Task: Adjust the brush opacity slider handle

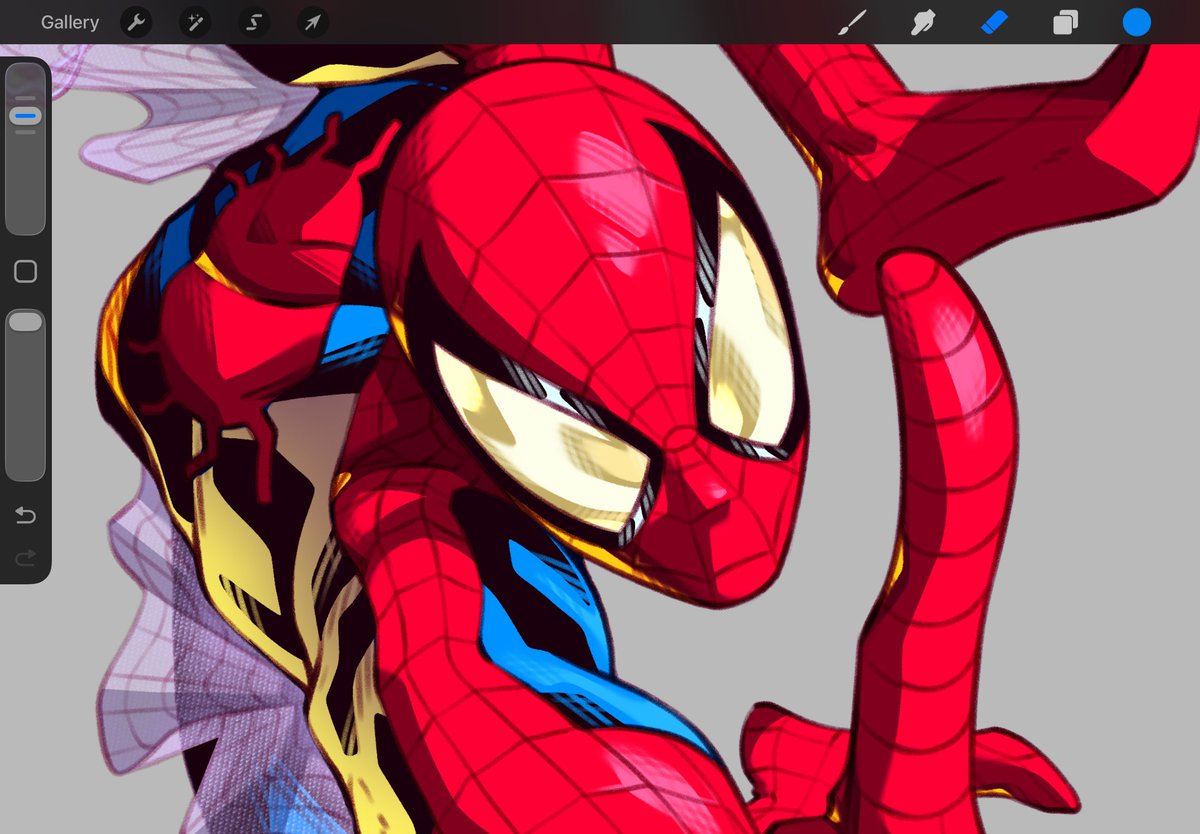Action: click(x=25, y=321)
